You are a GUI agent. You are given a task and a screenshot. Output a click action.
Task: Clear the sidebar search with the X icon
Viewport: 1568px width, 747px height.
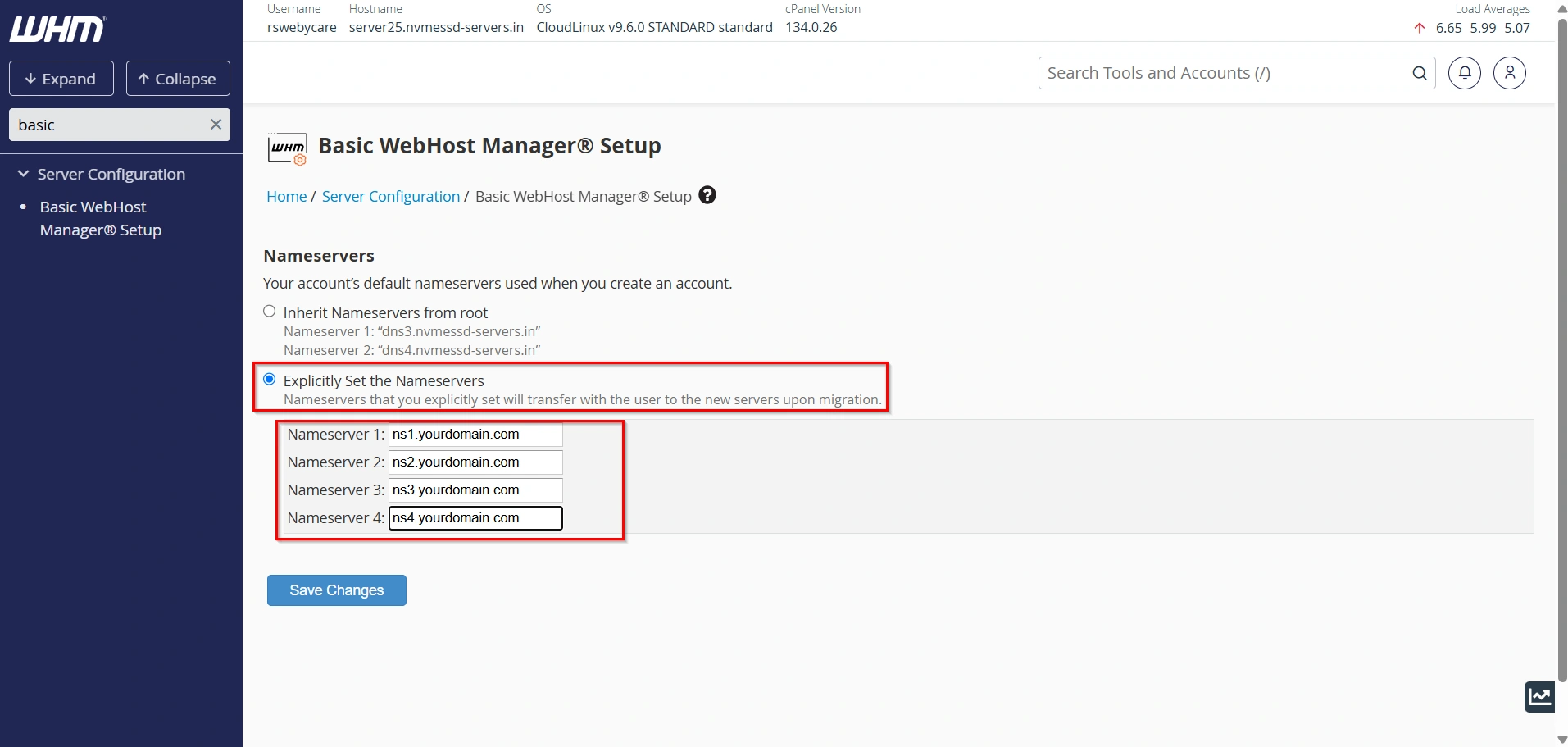coord(216,125)
